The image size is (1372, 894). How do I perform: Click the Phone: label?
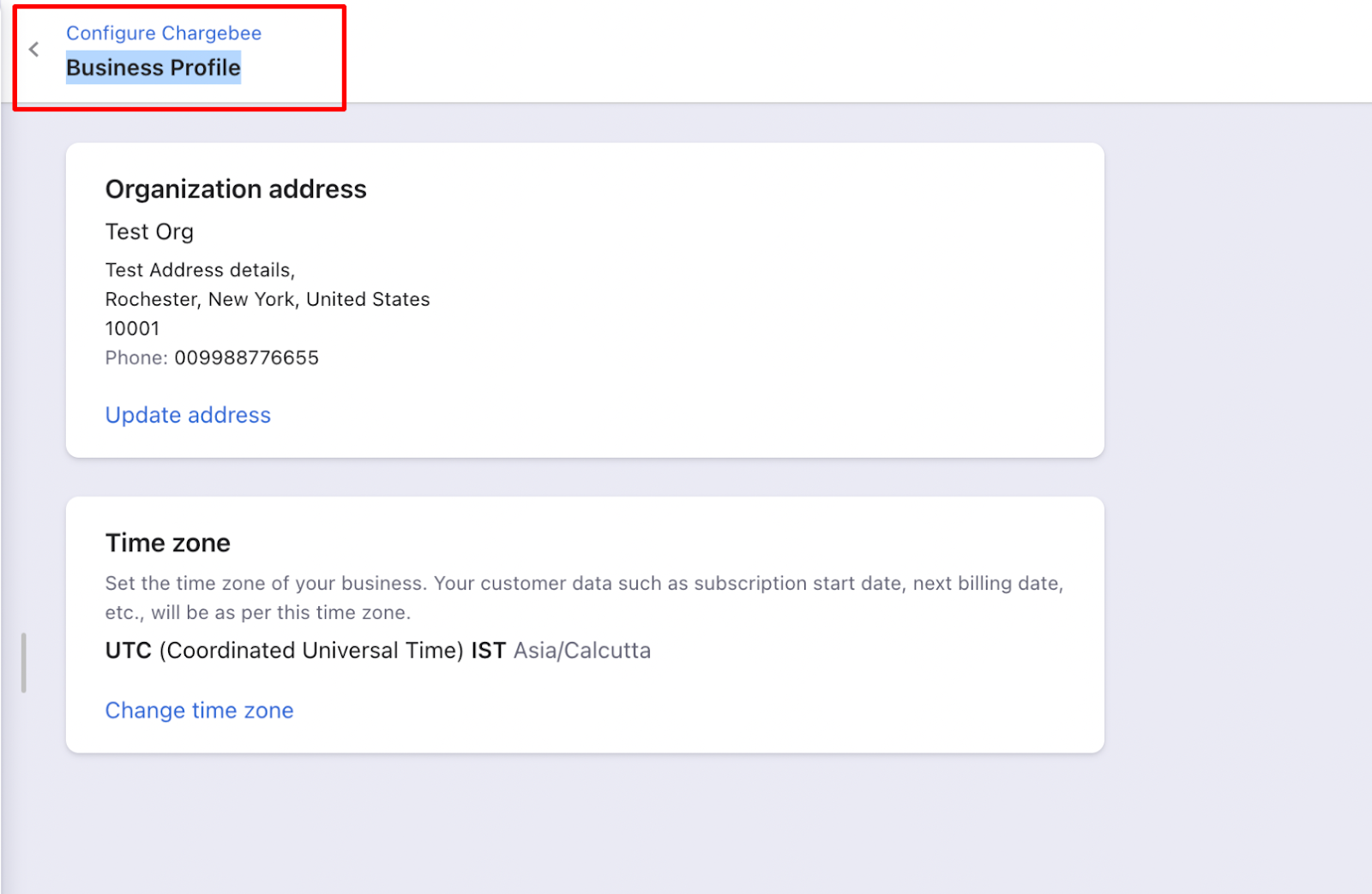136,358
